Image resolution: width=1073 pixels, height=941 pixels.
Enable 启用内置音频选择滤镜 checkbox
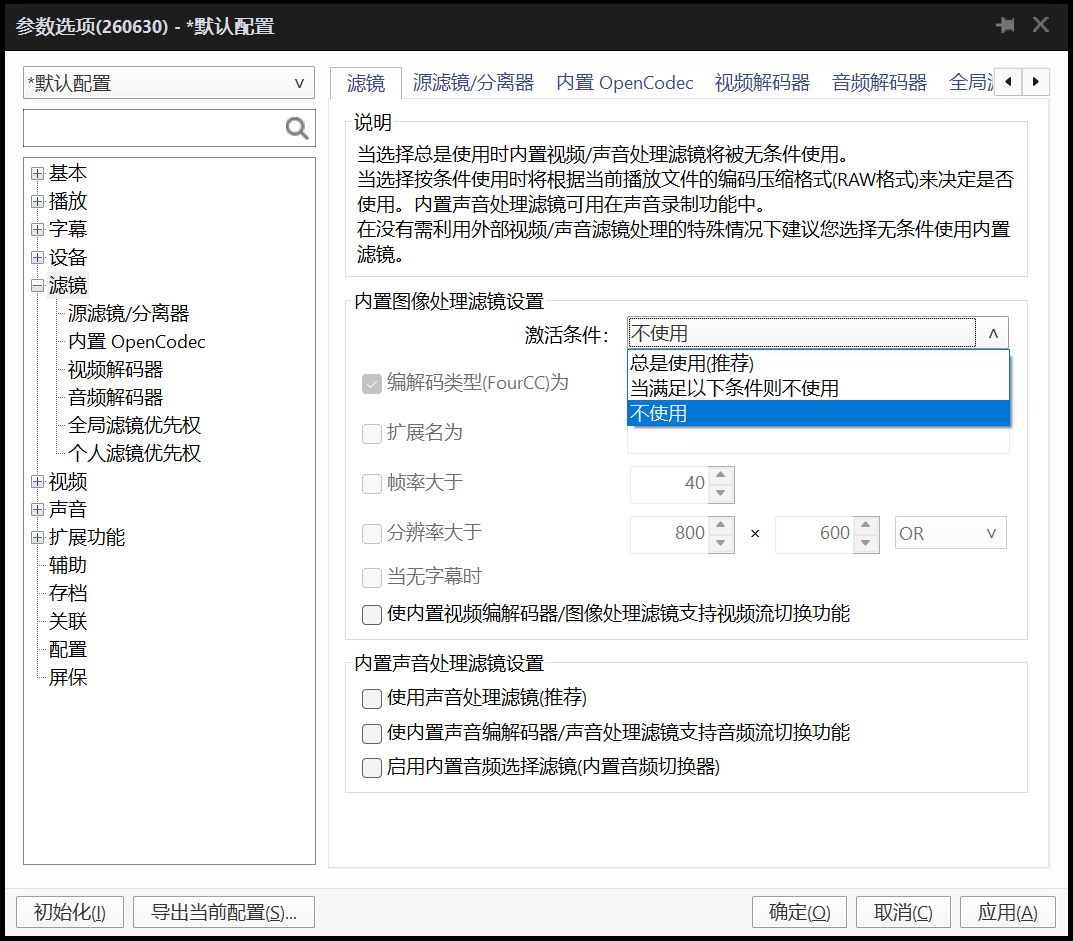pyautogui.click(x=372, y=767)
